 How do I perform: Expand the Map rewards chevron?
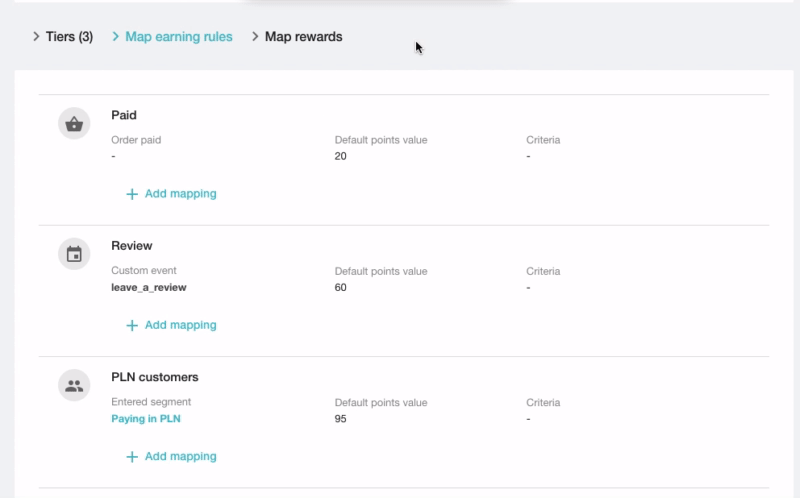pyautogui.click(x=255, y=37)
